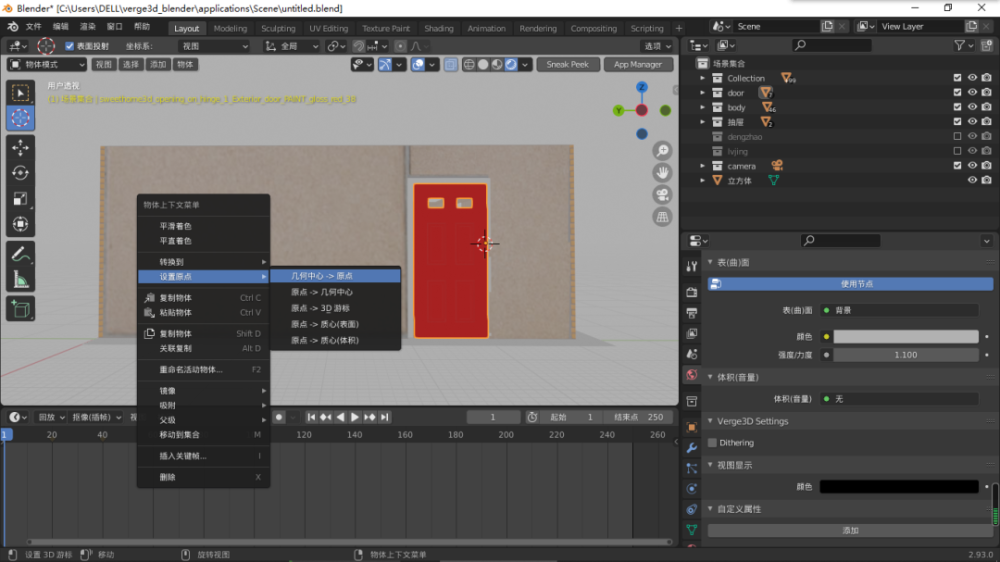Open the 物体模式 mode dropdown

pyautogui.click(x=47, y=64)
